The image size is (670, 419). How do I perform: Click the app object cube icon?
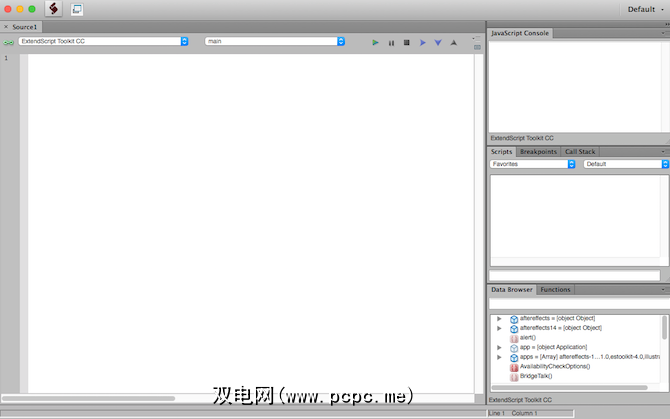point(514,348)
